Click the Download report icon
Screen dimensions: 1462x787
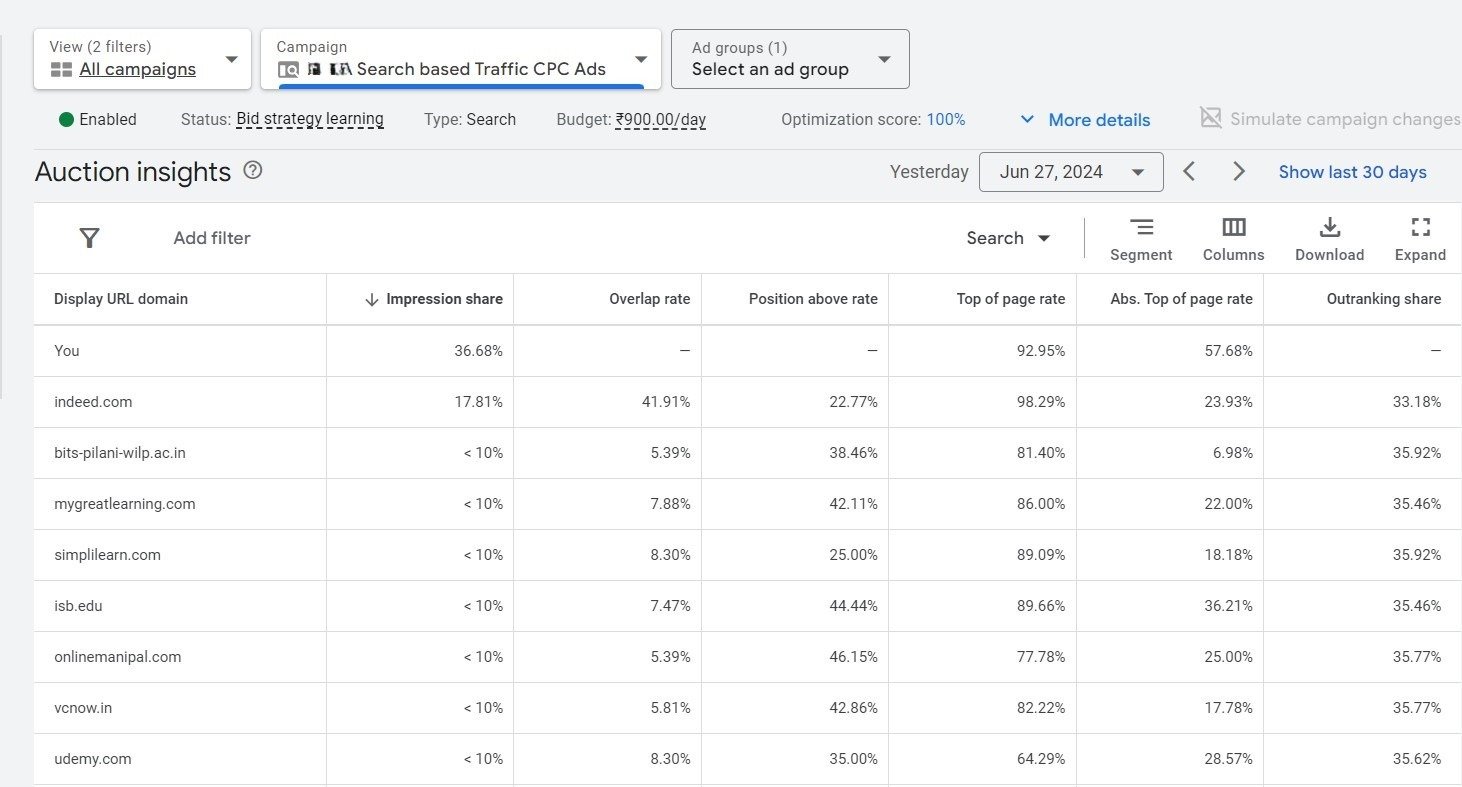(1329, 238)
